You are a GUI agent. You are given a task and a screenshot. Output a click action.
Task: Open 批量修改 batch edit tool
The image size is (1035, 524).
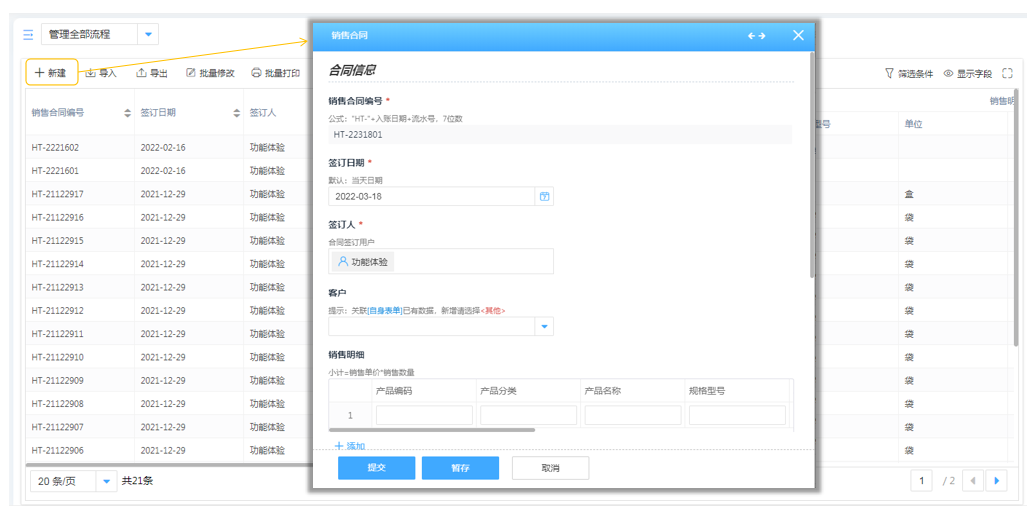191,73
